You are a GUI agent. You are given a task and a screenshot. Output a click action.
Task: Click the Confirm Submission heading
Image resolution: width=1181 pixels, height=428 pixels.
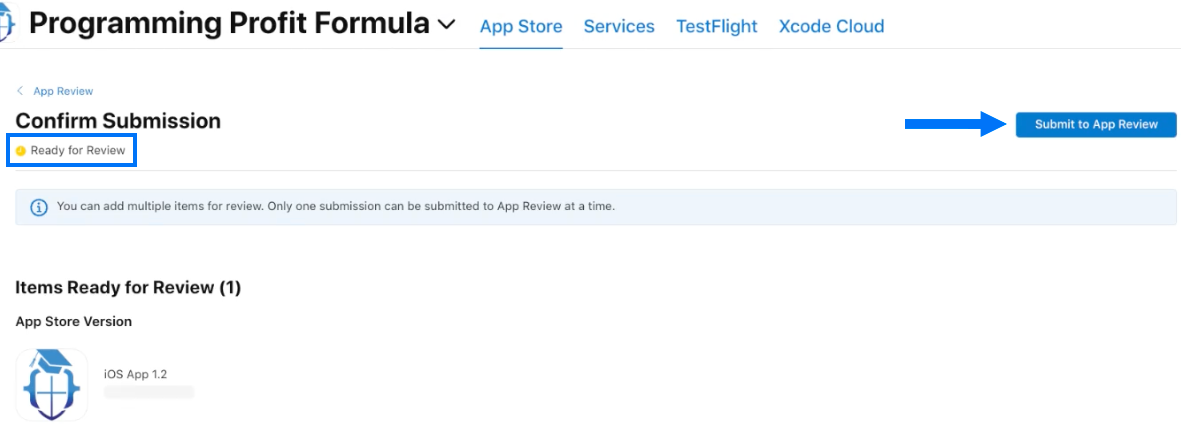pyautogui.click(x=118, y=121)
